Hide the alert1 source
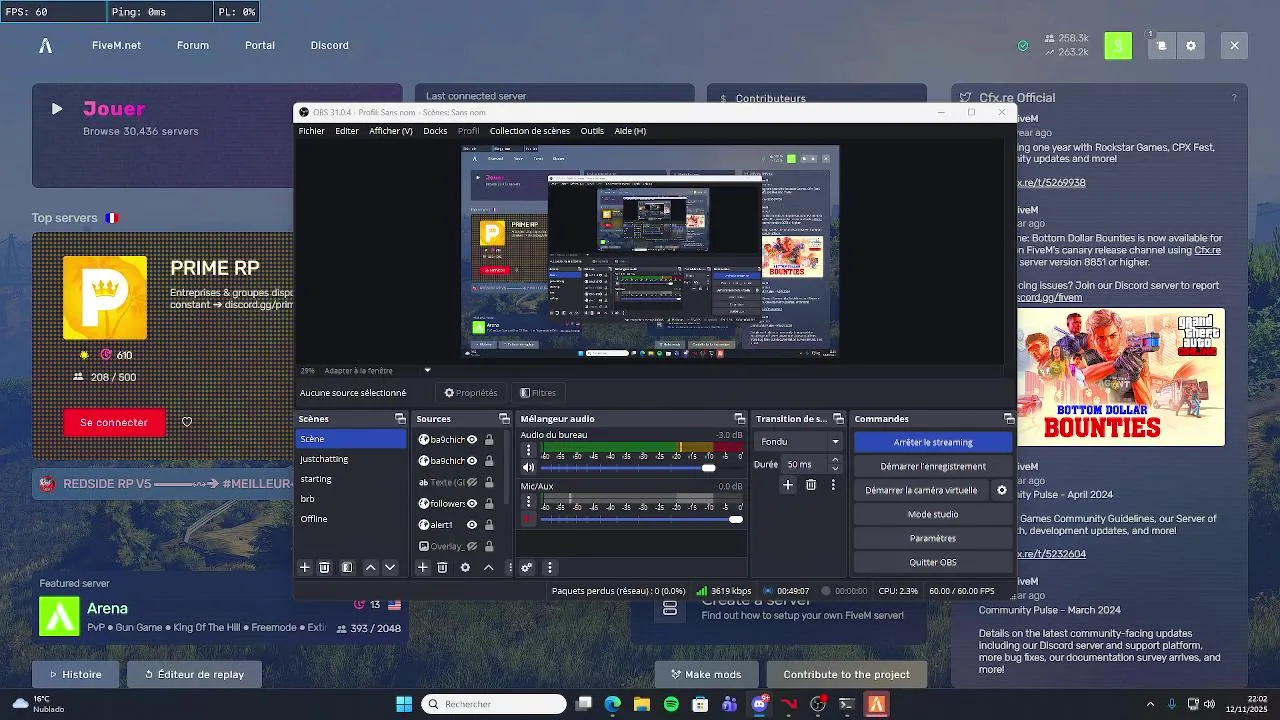 click(x=472, y=524)
